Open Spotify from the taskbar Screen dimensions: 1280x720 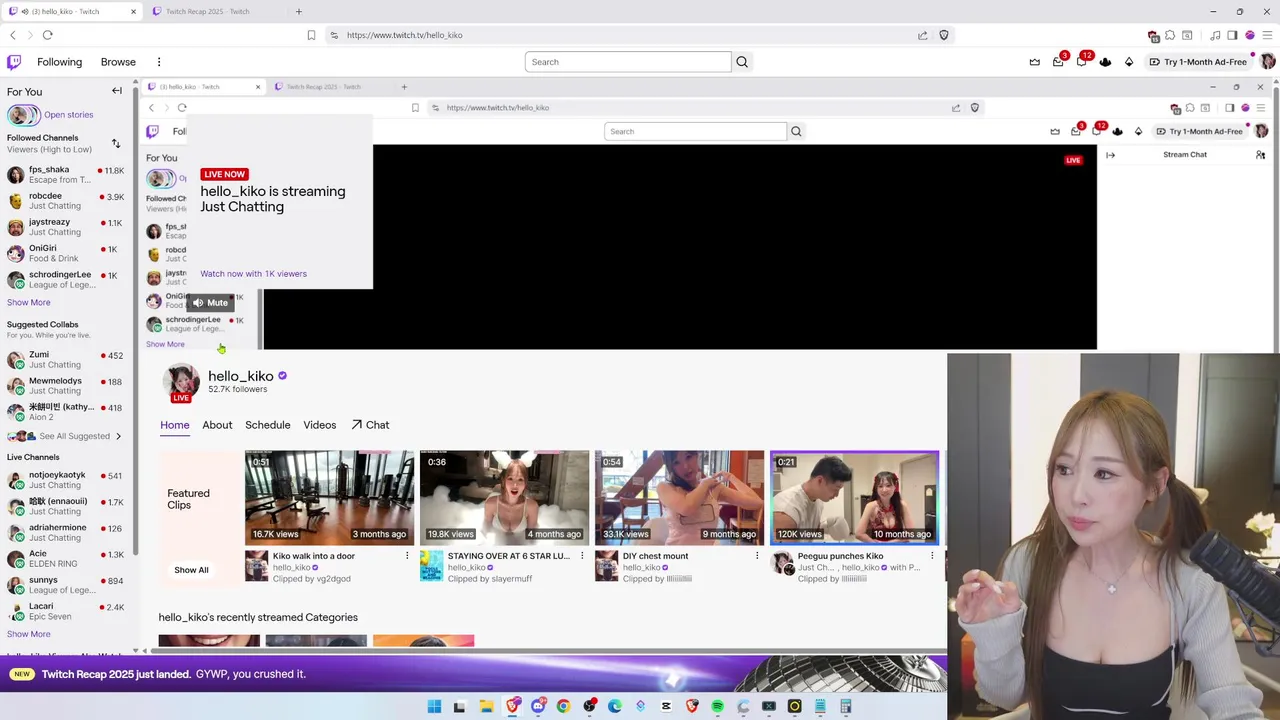coord(717,706)
